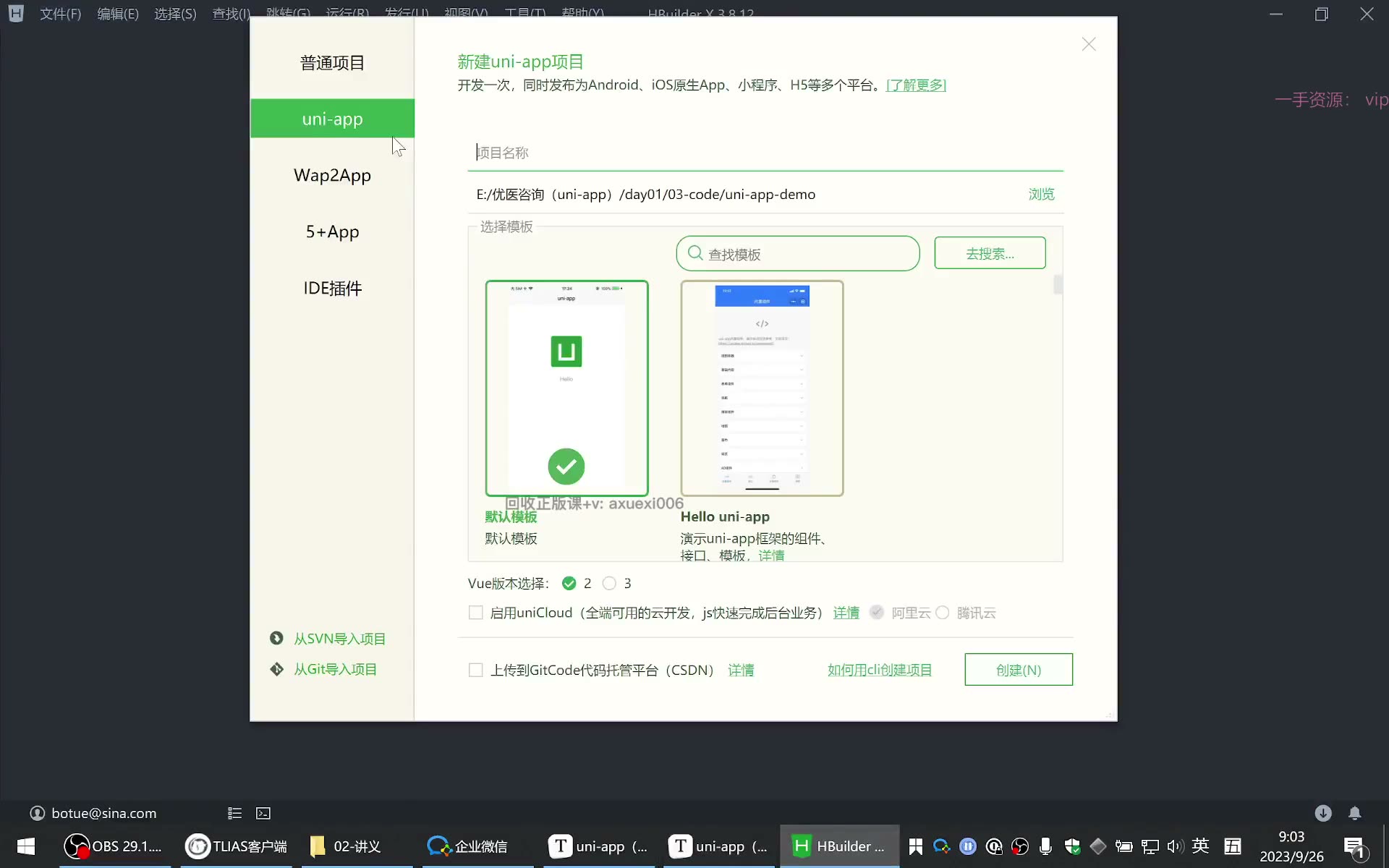The width and height of the screenshot is (1389, 868).
Task: Enable the 启用uniCloud checkbox
Action: tap(475, 613)
